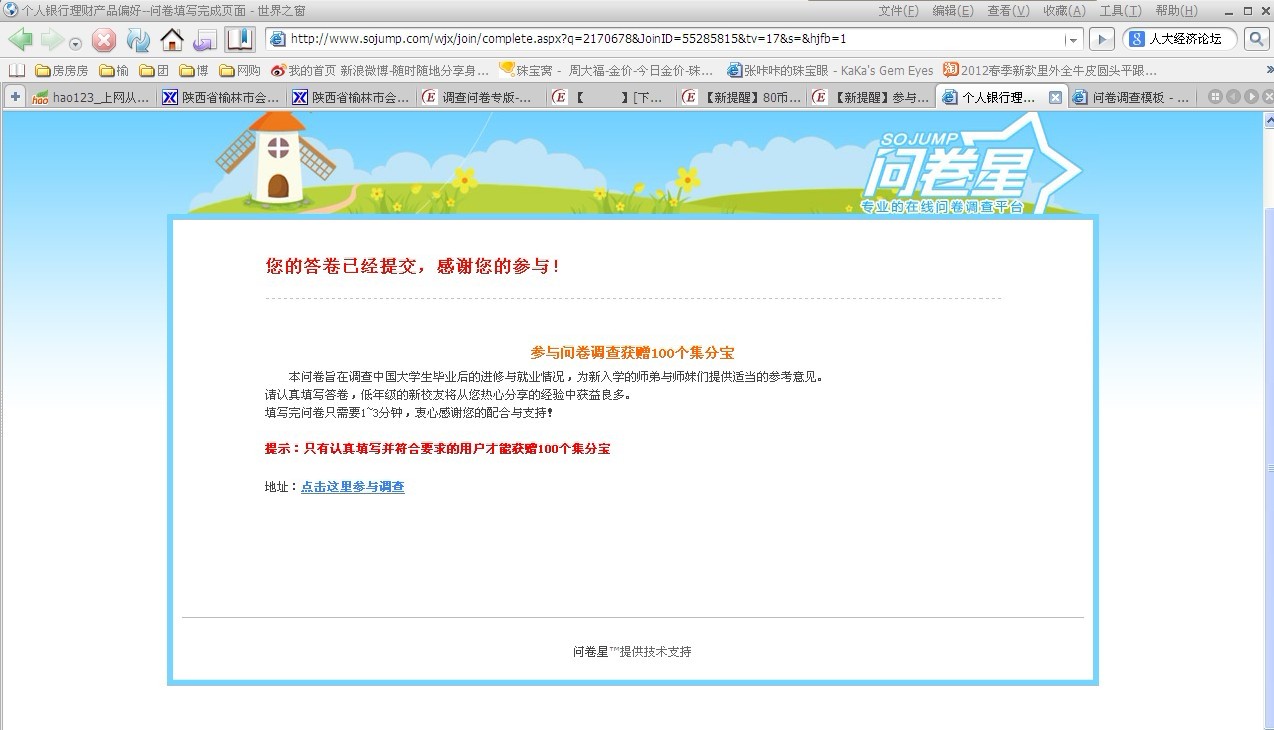
Task: Open the search engine selector icon
Action: pyautogui.click(x=1137, y=39)
